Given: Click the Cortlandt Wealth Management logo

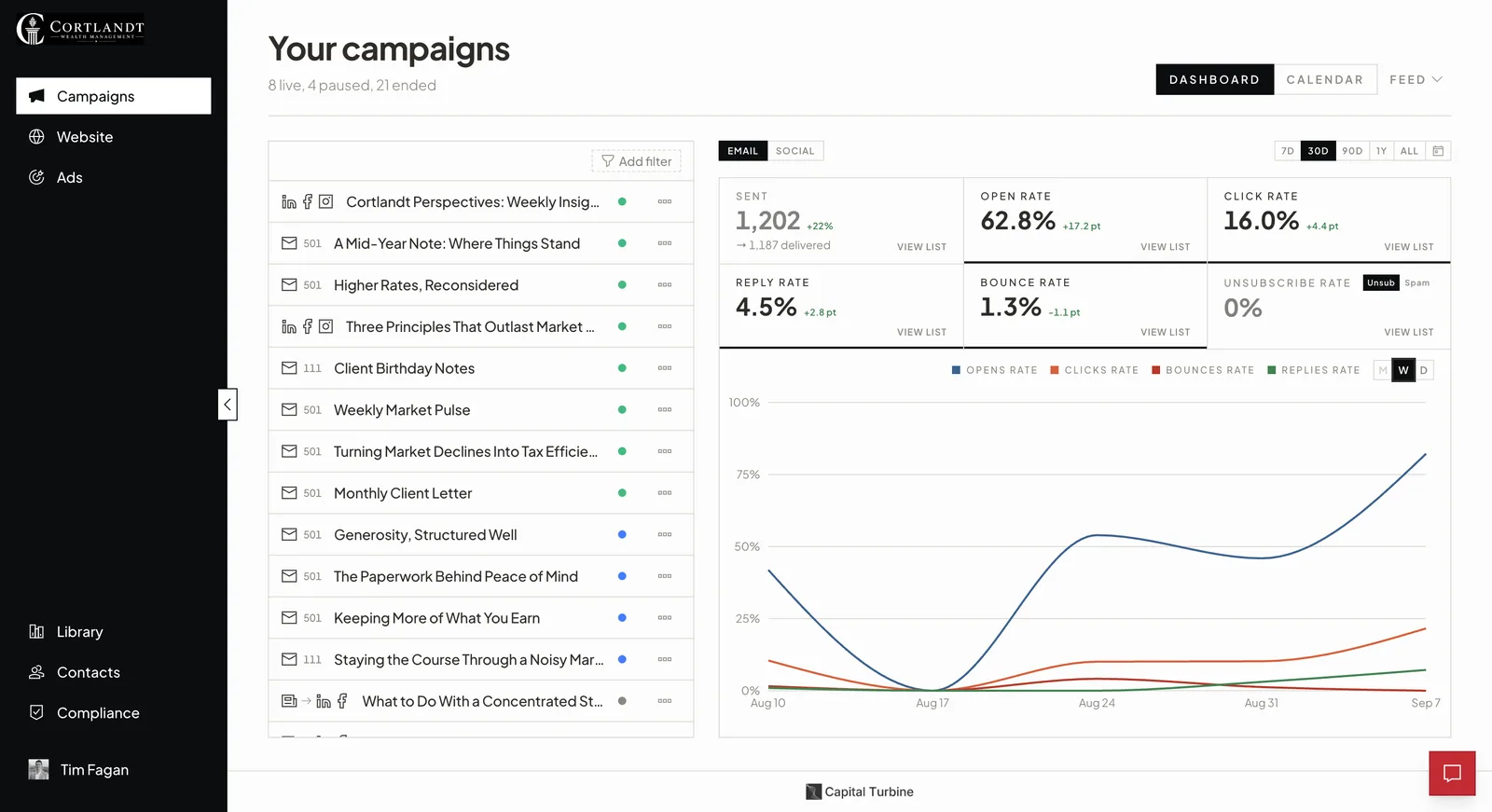Looking at the screenshot, I should [x=80, y=29].
